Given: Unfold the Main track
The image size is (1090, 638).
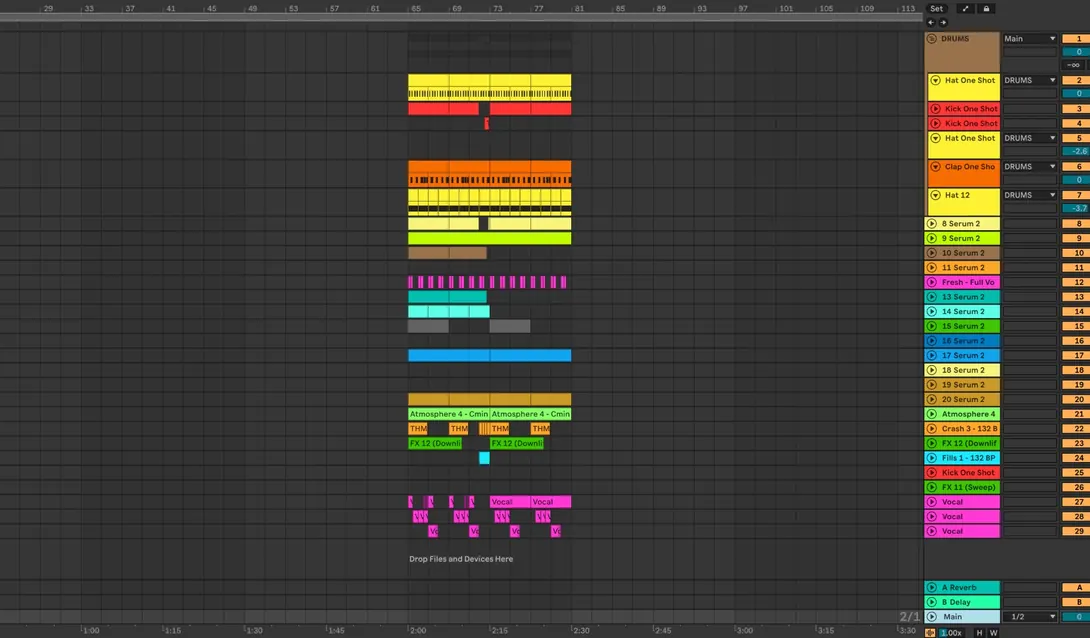Looking at the screenshot, I should (x=932, y=616).
